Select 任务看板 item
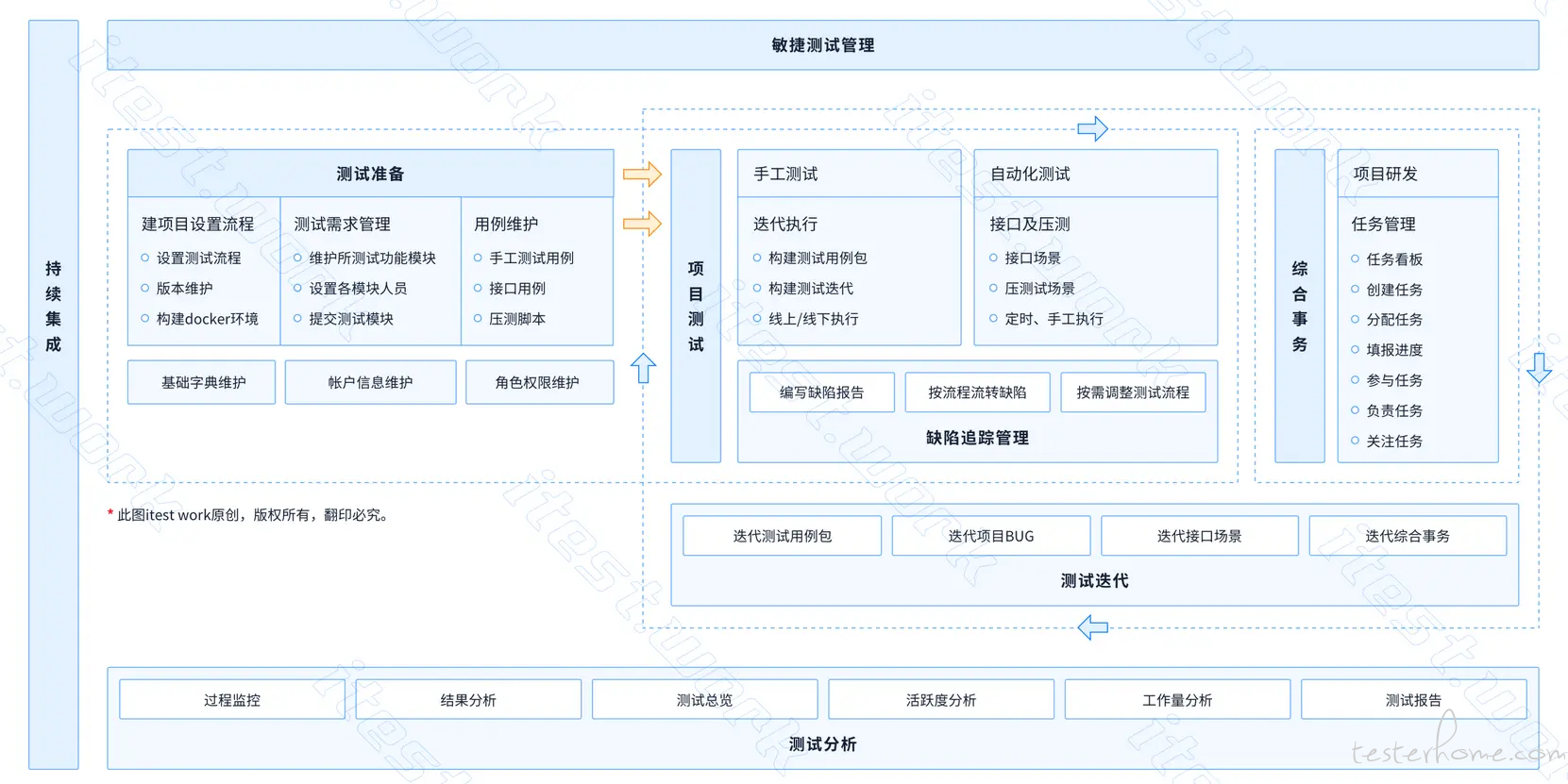 pos(1394,259)
